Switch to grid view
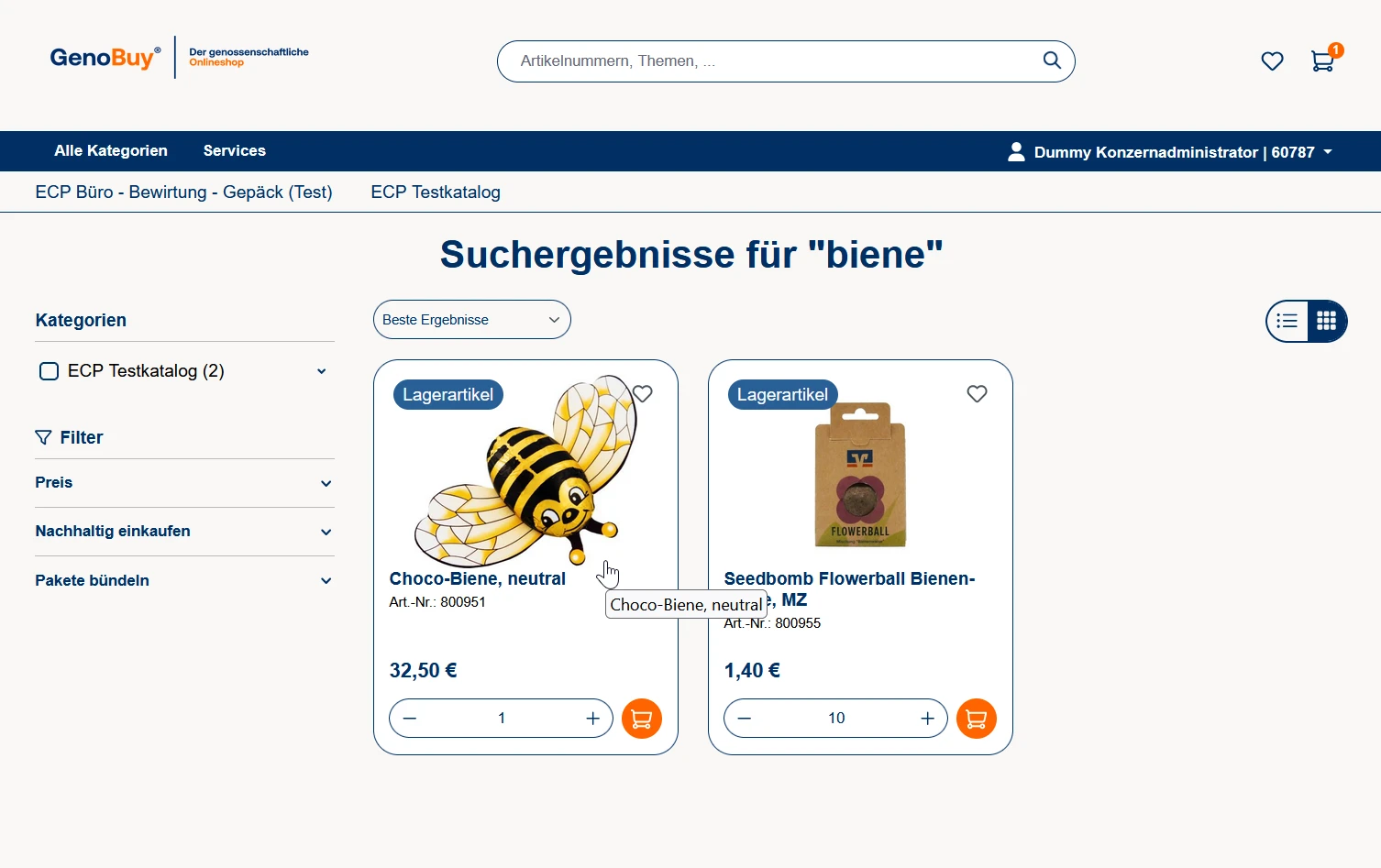The height and width of the screenshot is (868, 1381). pyautogui.click(x=1326, y=321)
